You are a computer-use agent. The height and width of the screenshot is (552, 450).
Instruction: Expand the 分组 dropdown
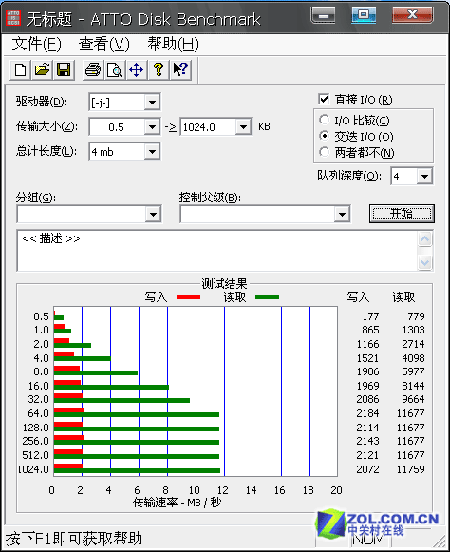tap(153, 214)
